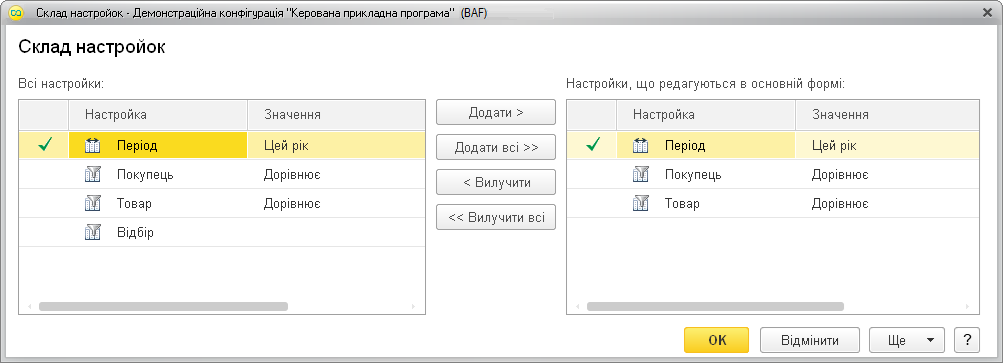This screenshot has height=363, width=1003.
Task: Click the Період period icon in left list
Action: tap(93, 145)
